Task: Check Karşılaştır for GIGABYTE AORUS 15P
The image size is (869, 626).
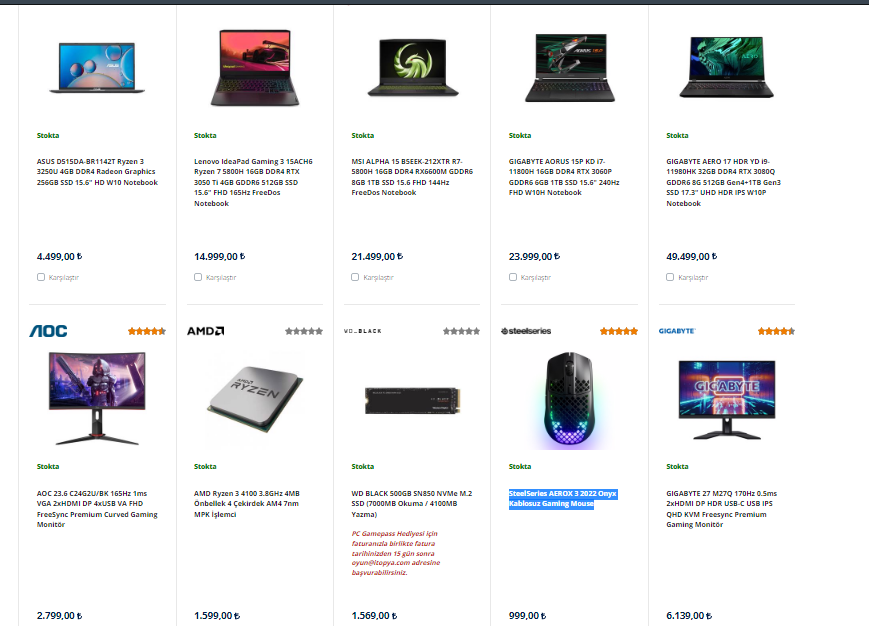Action: click(x=513, y=277)
